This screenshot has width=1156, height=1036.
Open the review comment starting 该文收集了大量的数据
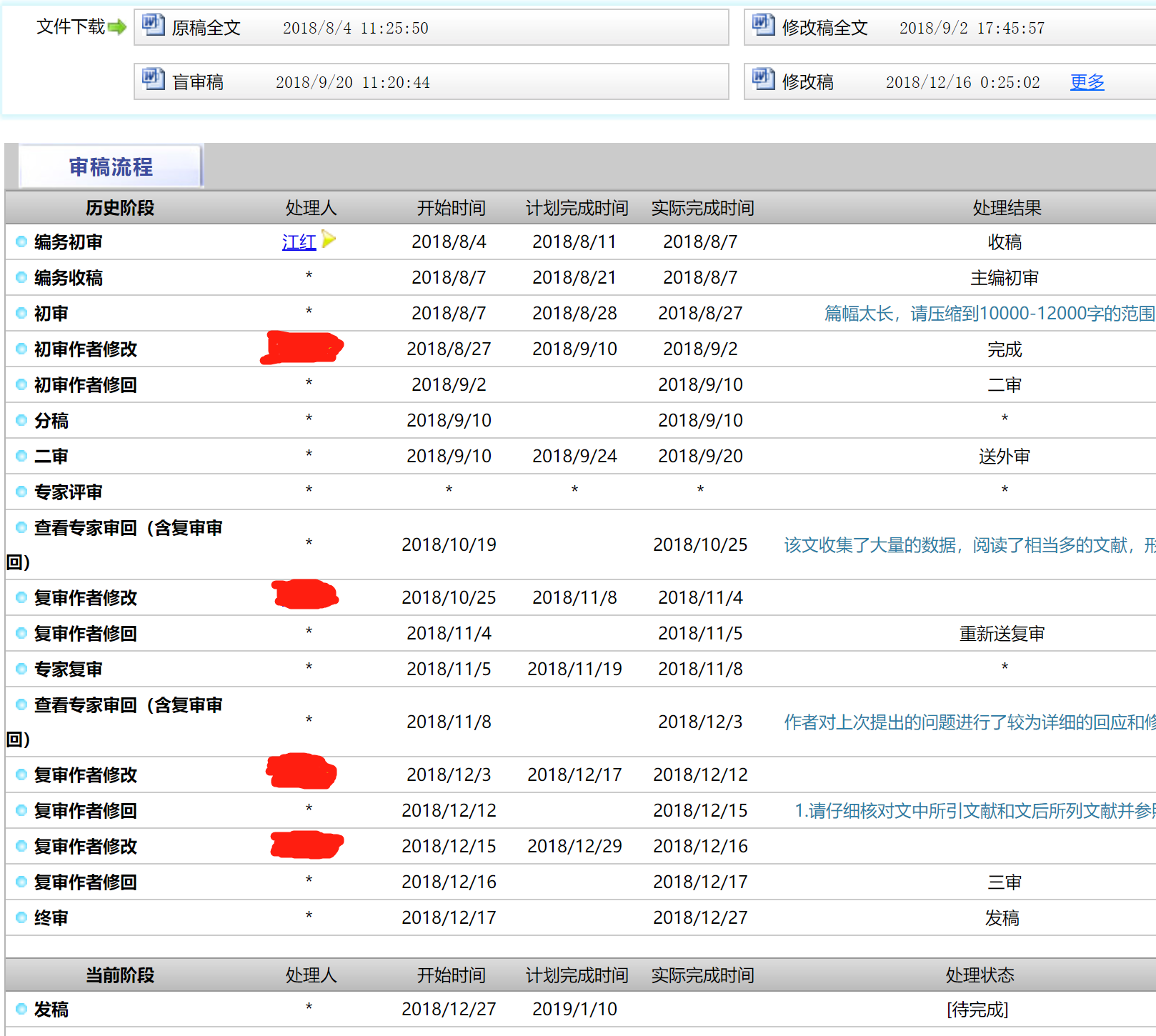[970, 545]
